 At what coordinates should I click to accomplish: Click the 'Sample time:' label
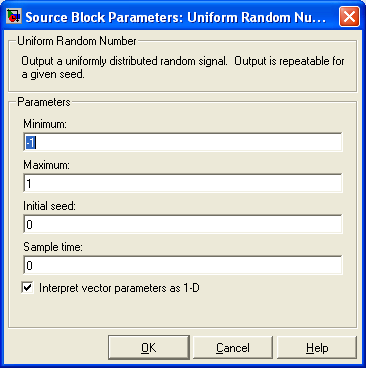click(x=53, y=247)
